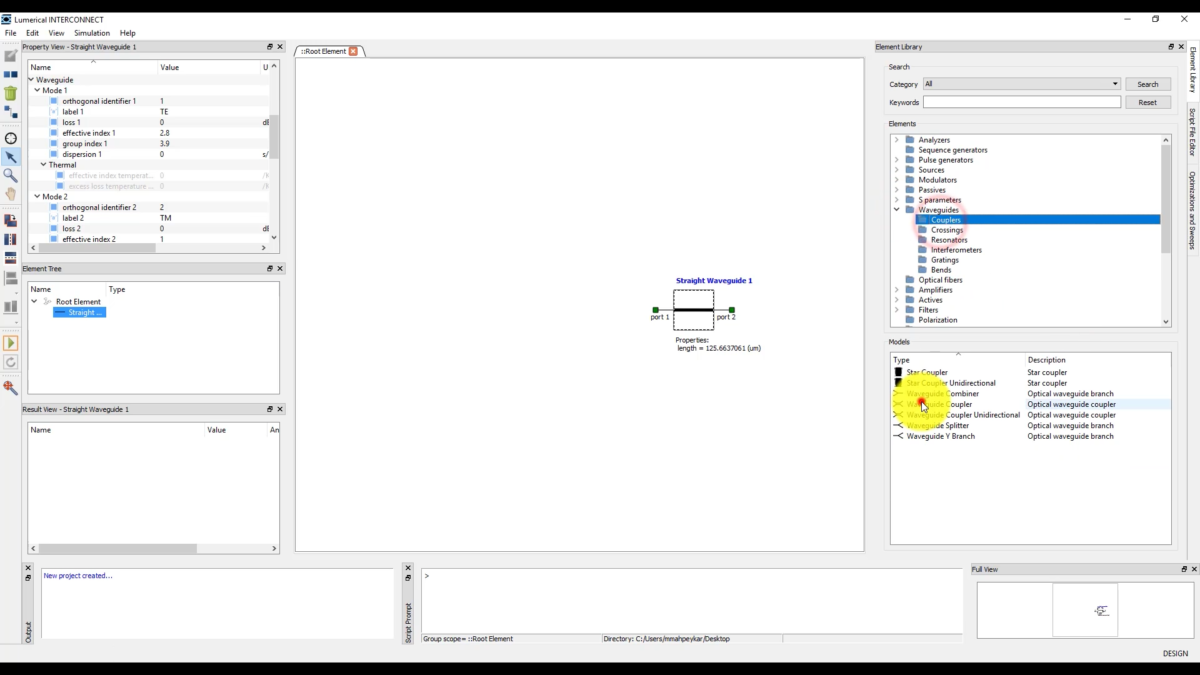The image size is (1200, 675).
Task: Click the Full View canvas thumbnail
Action: (1085, 610)
